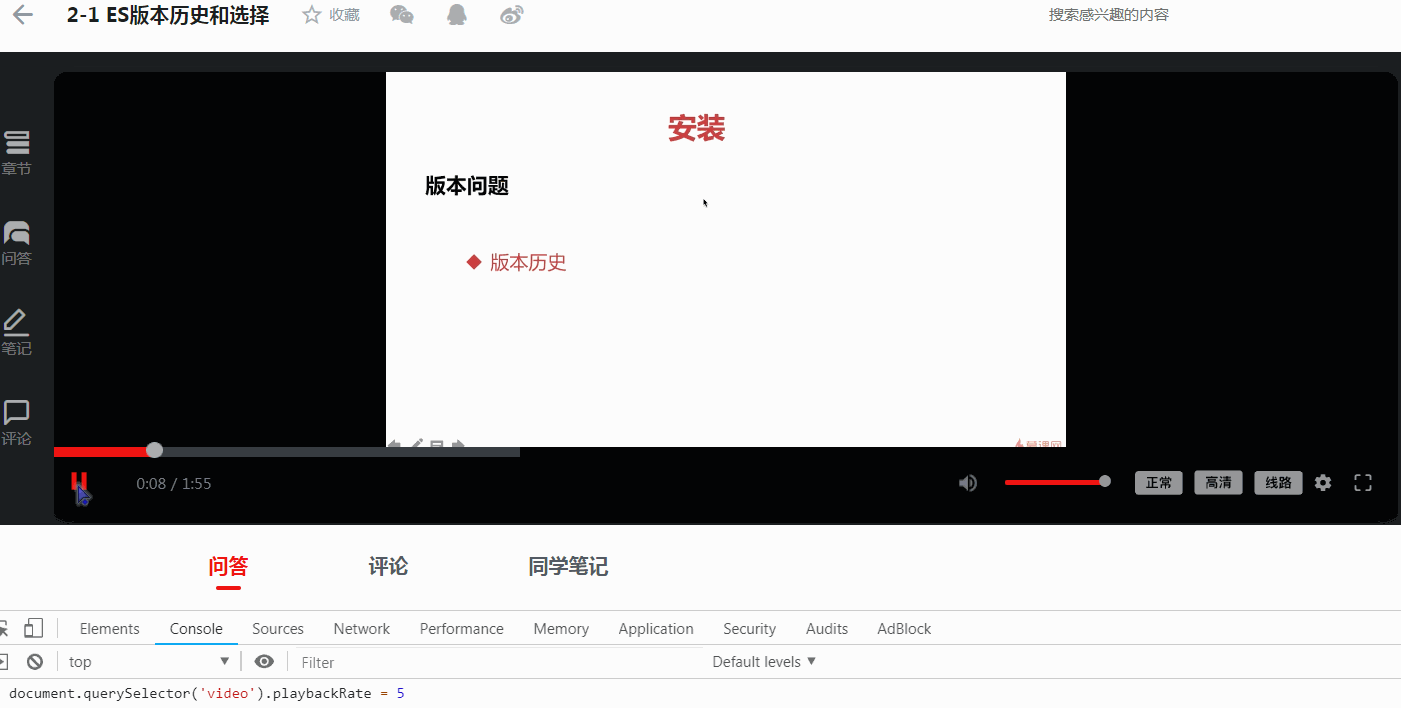Clear the console with the clear icon
Image resolution: width=1401 pixels, height=708 pixels.
(x=36, y=661)
